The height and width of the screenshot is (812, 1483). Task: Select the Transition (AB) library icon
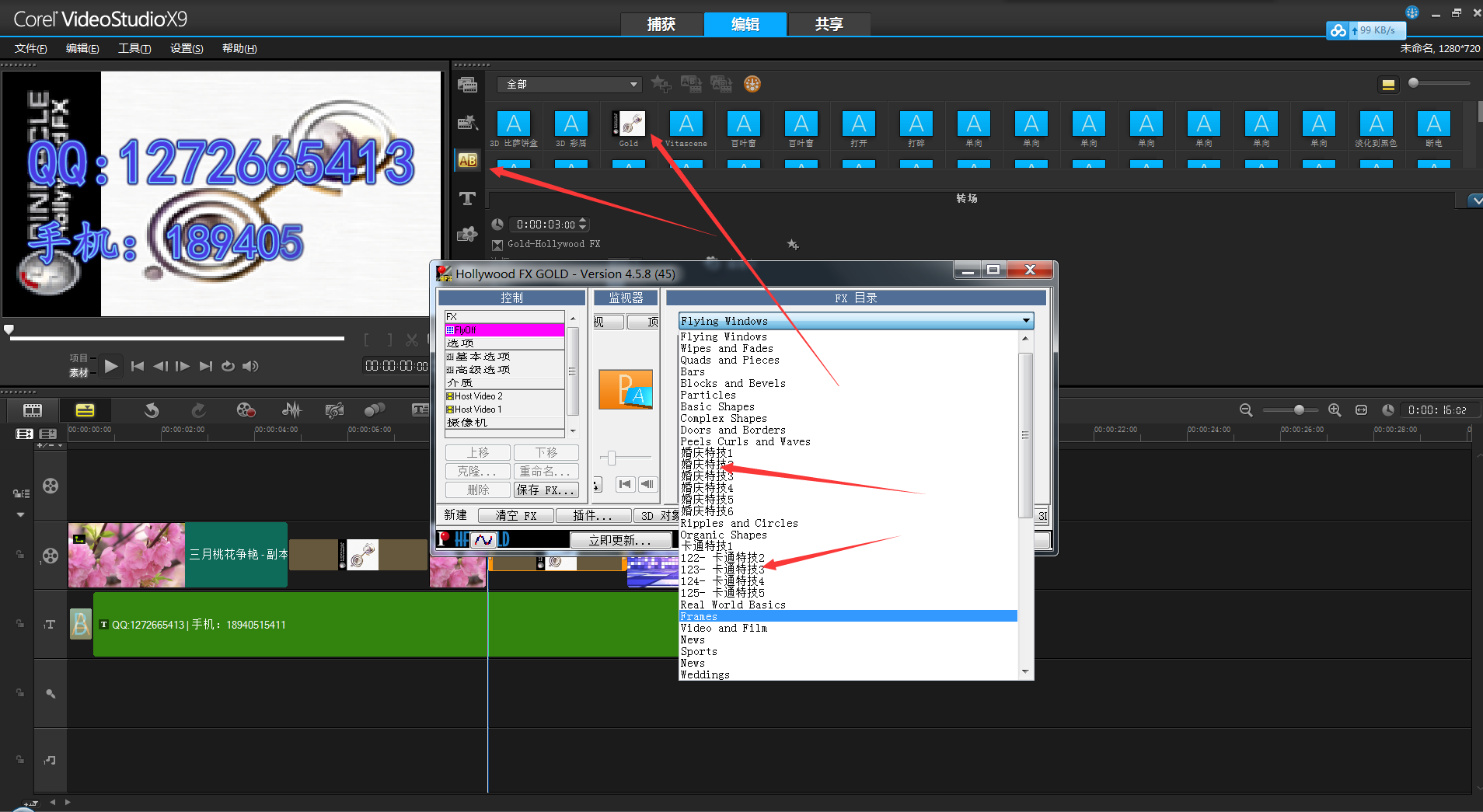coord(467,160)
